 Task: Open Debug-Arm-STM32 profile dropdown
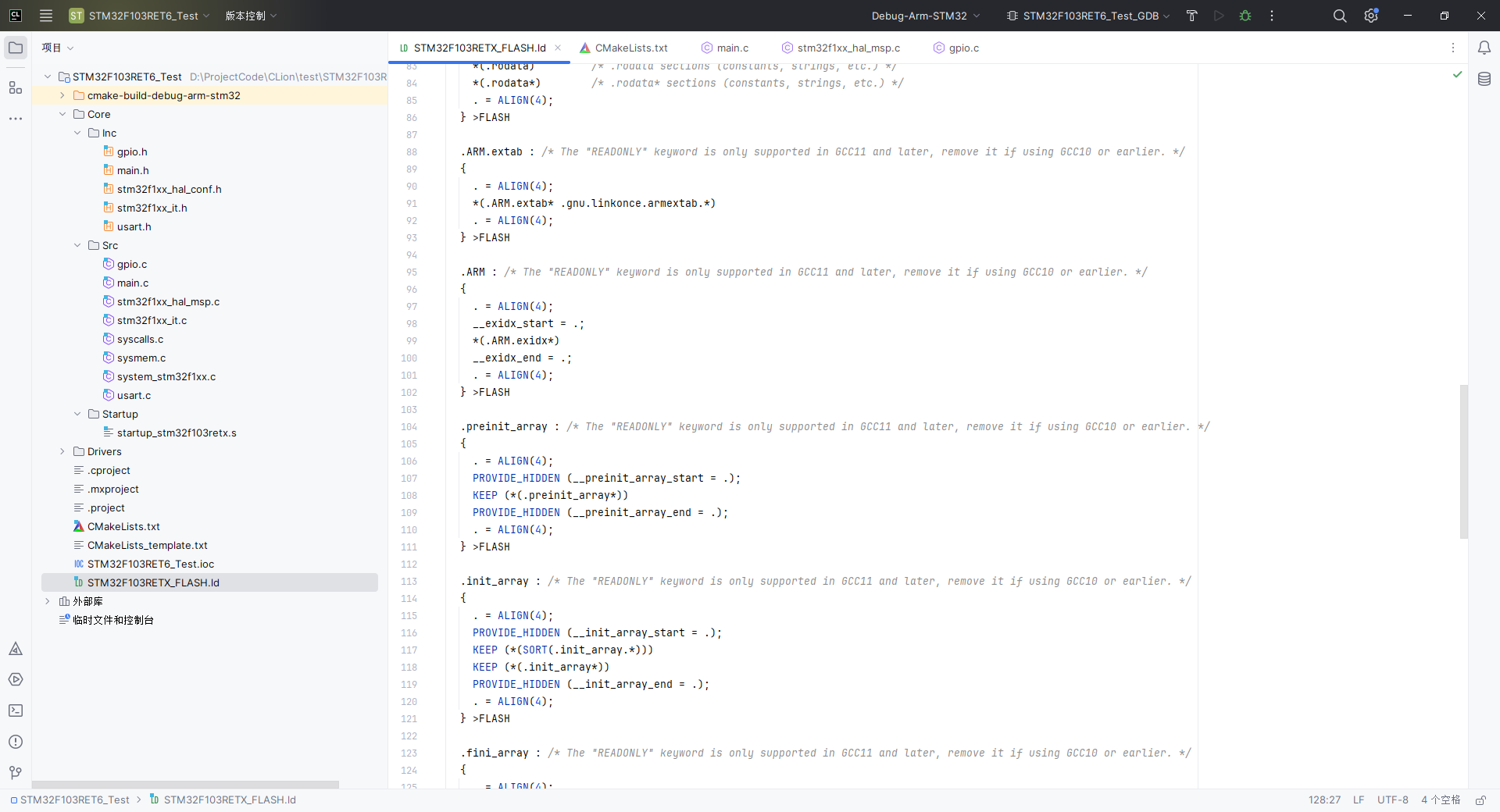pos(926,16)
